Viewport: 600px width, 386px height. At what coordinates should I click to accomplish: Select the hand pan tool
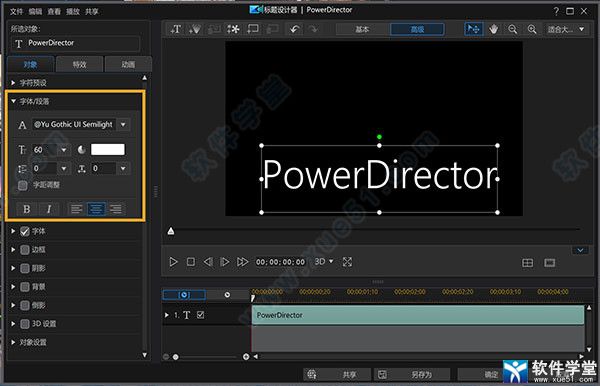(x=494, y=29)
